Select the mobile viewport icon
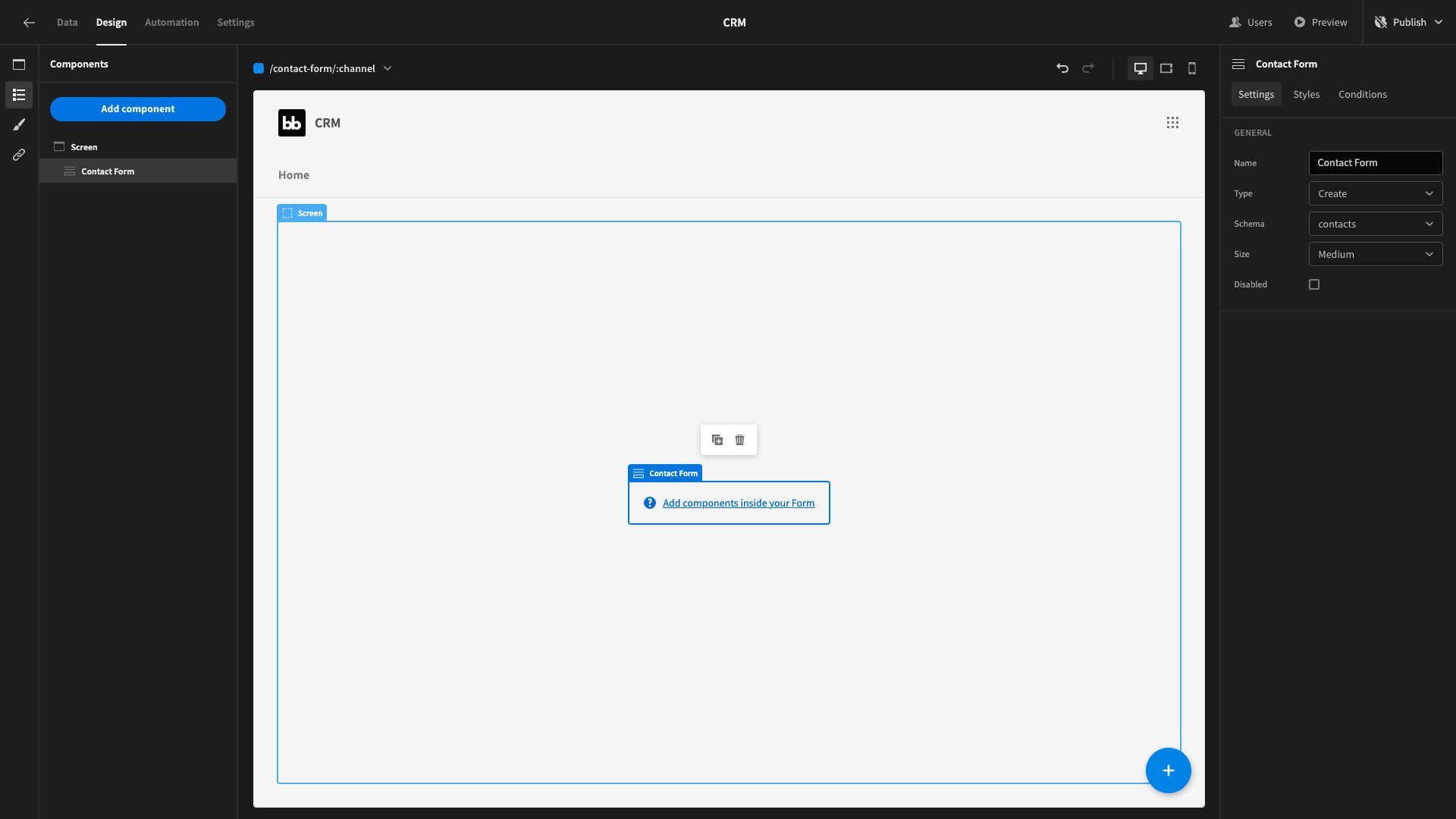The image size is (1456, 819). 1192,68
